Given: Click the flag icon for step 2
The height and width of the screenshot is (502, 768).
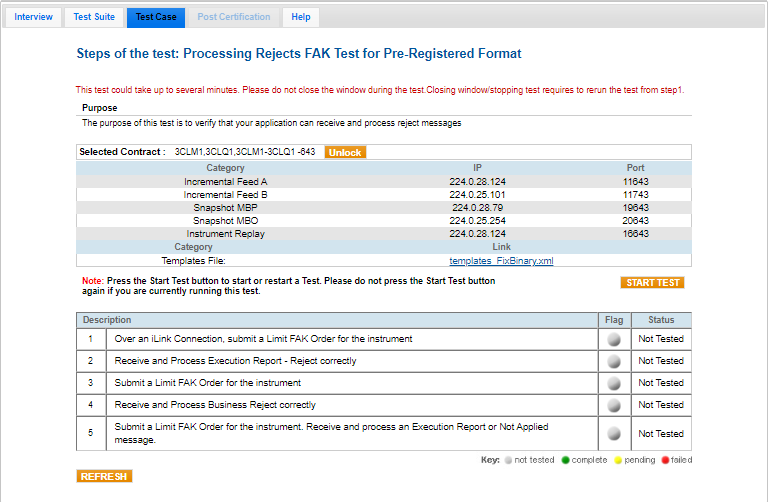Looking at the screenshot, I should point(614,361).
